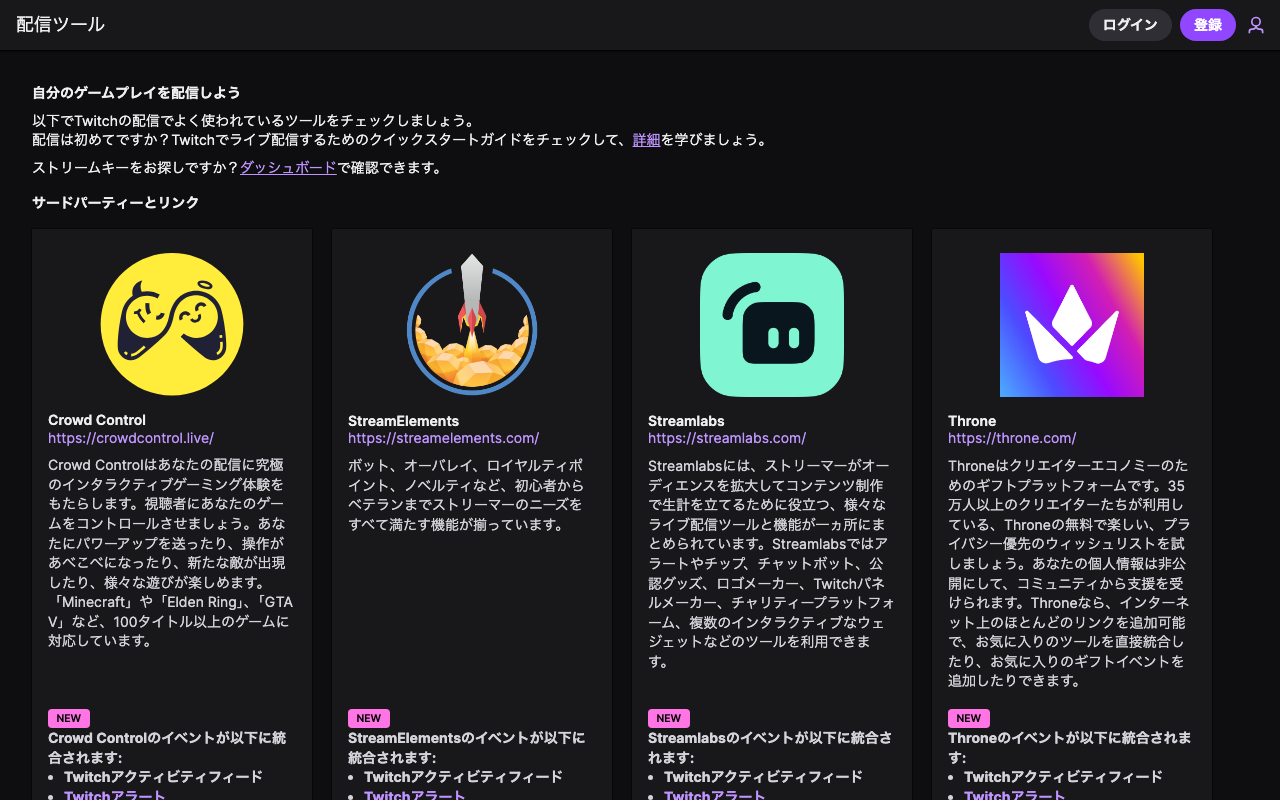The image size is (1280, 800).
Task: Click the サードパーティーとリンク heading
Action: click(116, 202)
